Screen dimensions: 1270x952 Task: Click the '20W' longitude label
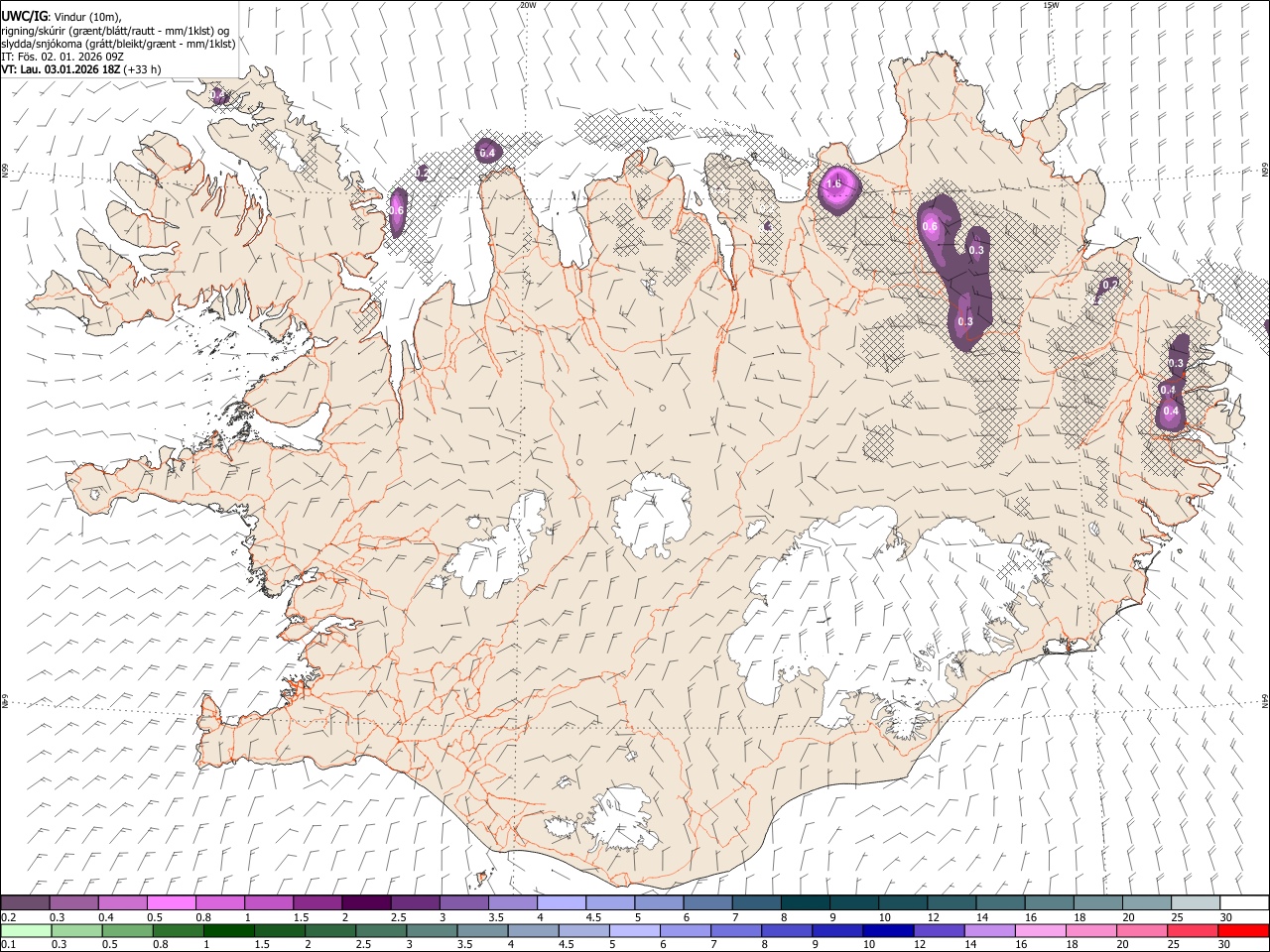pyautogui.click(x=529, y=5)
